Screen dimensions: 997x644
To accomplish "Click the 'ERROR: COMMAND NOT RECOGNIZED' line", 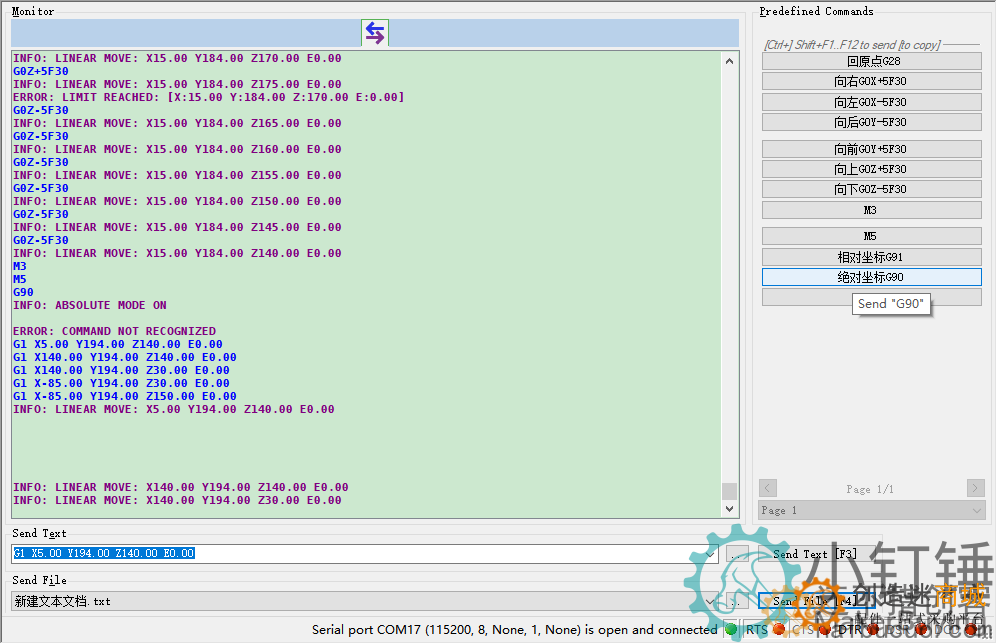I will 114,331.
